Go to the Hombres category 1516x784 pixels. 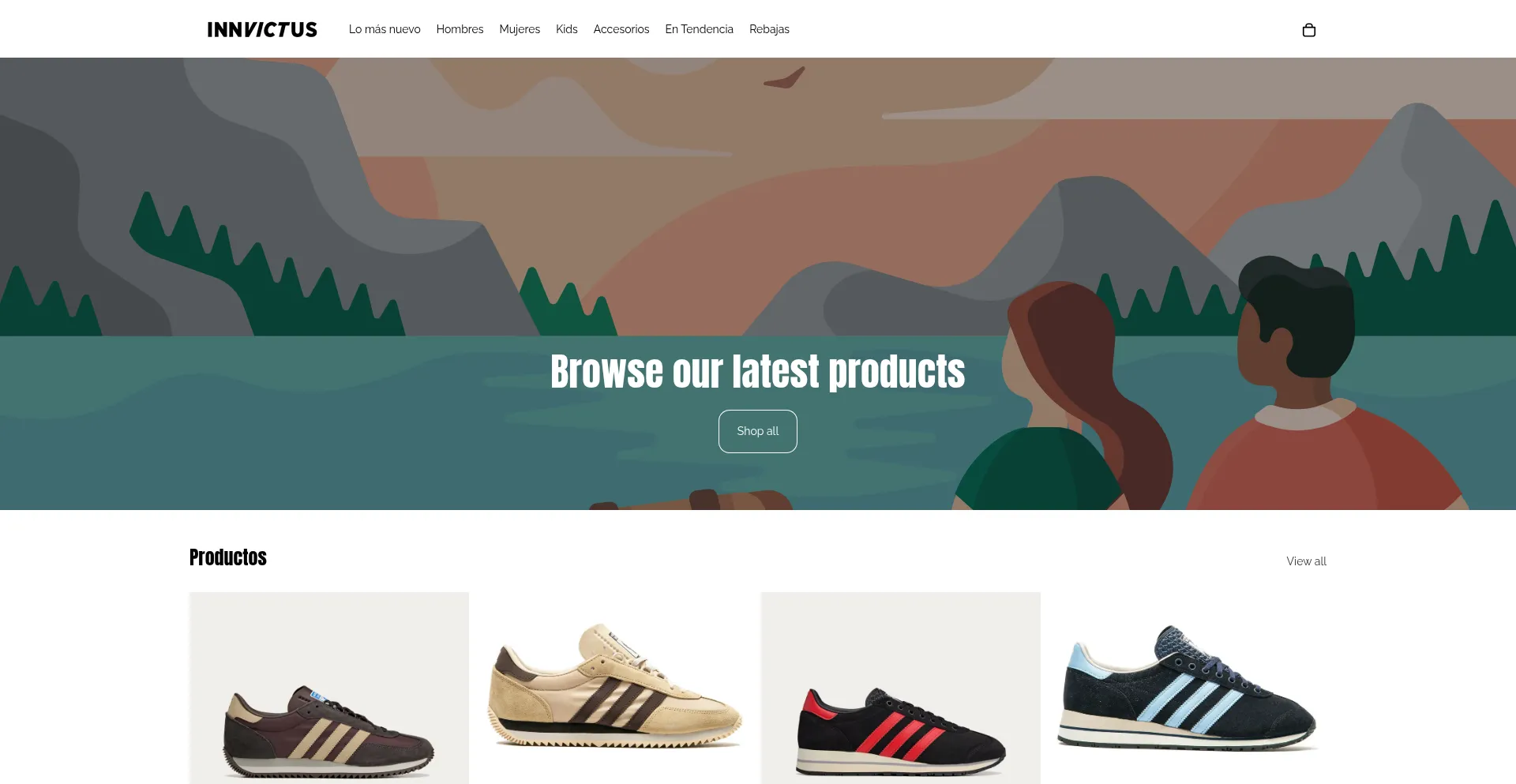pyautogui.click(x=460, y=29)
